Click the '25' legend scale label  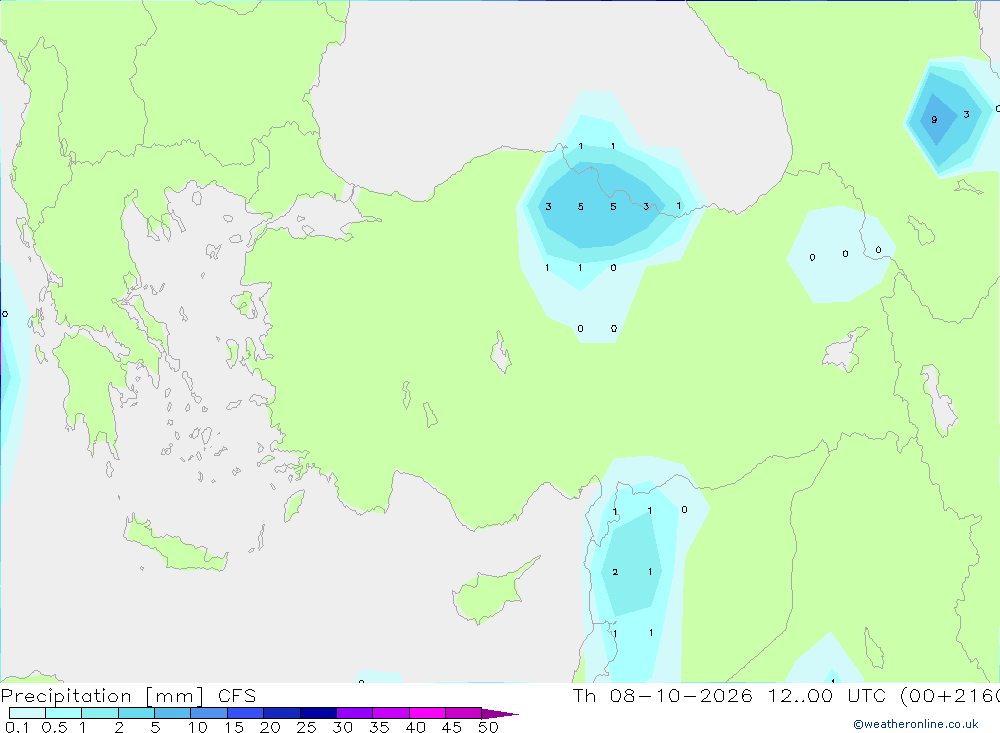click(x=307, y=727)
